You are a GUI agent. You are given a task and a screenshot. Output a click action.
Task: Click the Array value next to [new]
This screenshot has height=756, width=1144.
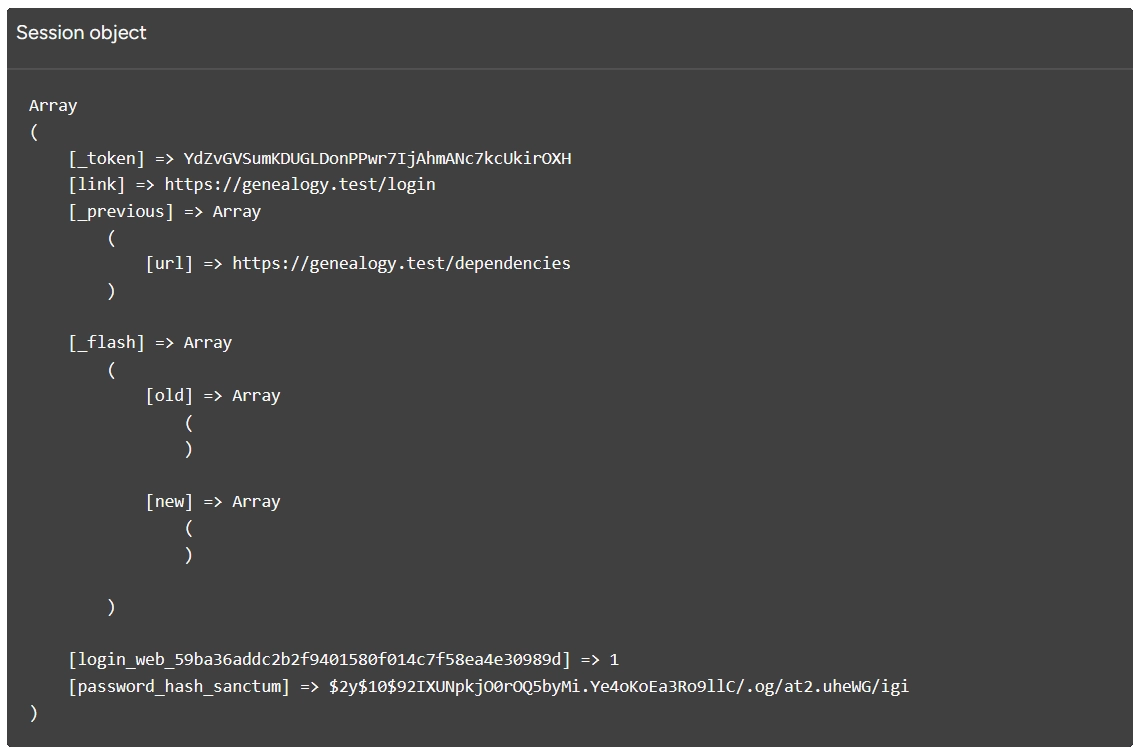pos(256,501)
